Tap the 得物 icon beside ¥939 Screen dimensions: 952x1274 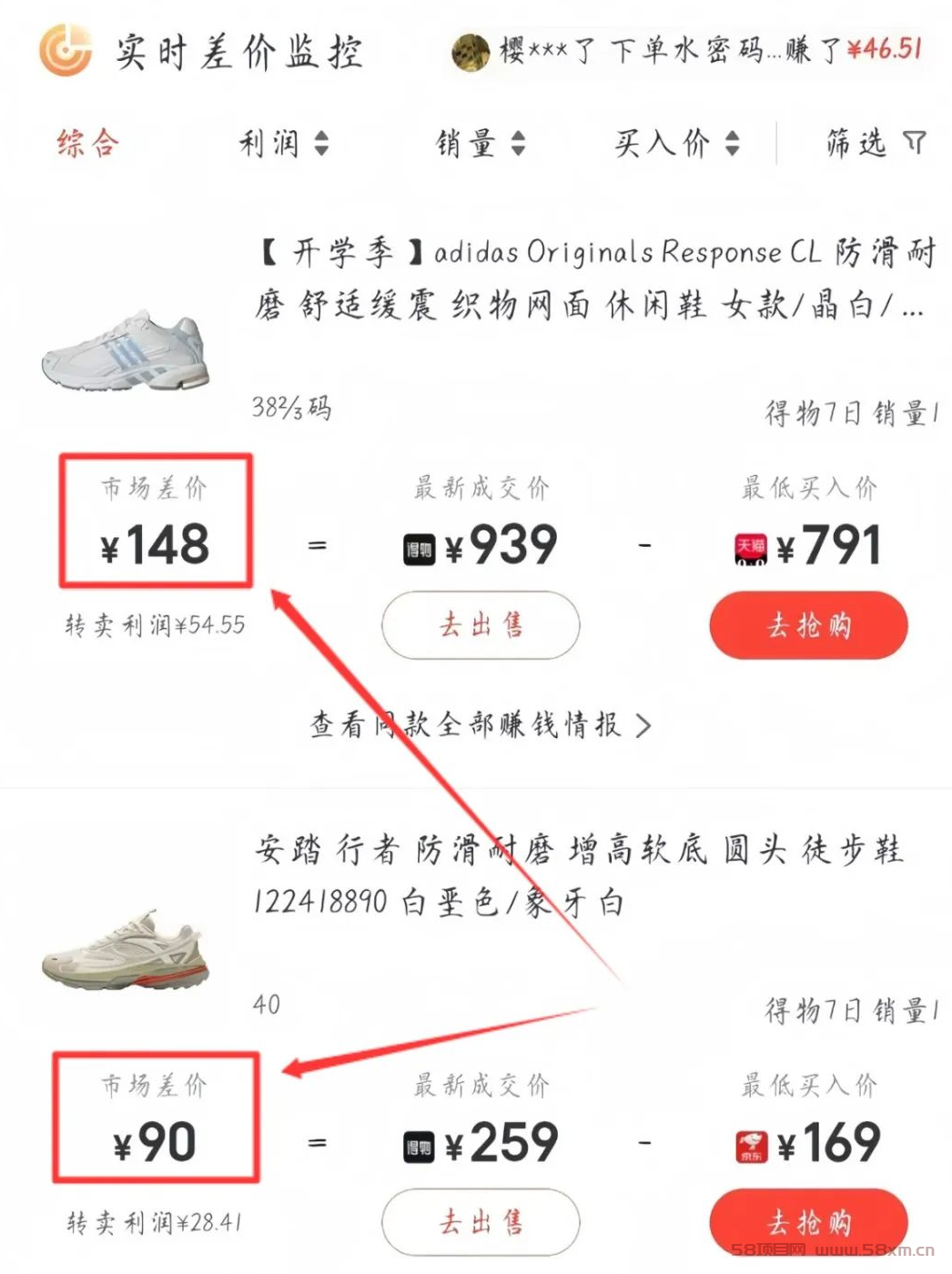click(420, 550)
